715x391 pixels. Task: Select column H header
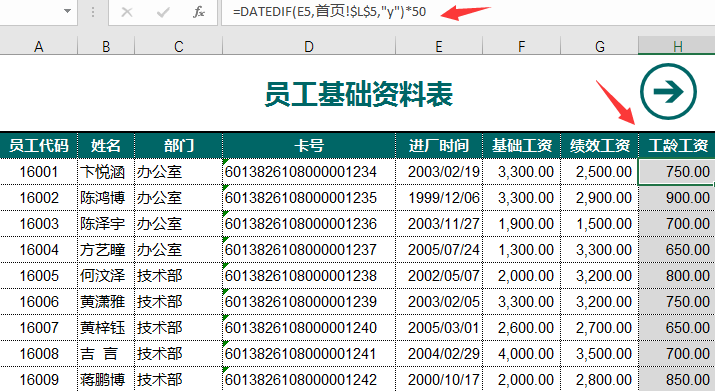pos(677,46)
